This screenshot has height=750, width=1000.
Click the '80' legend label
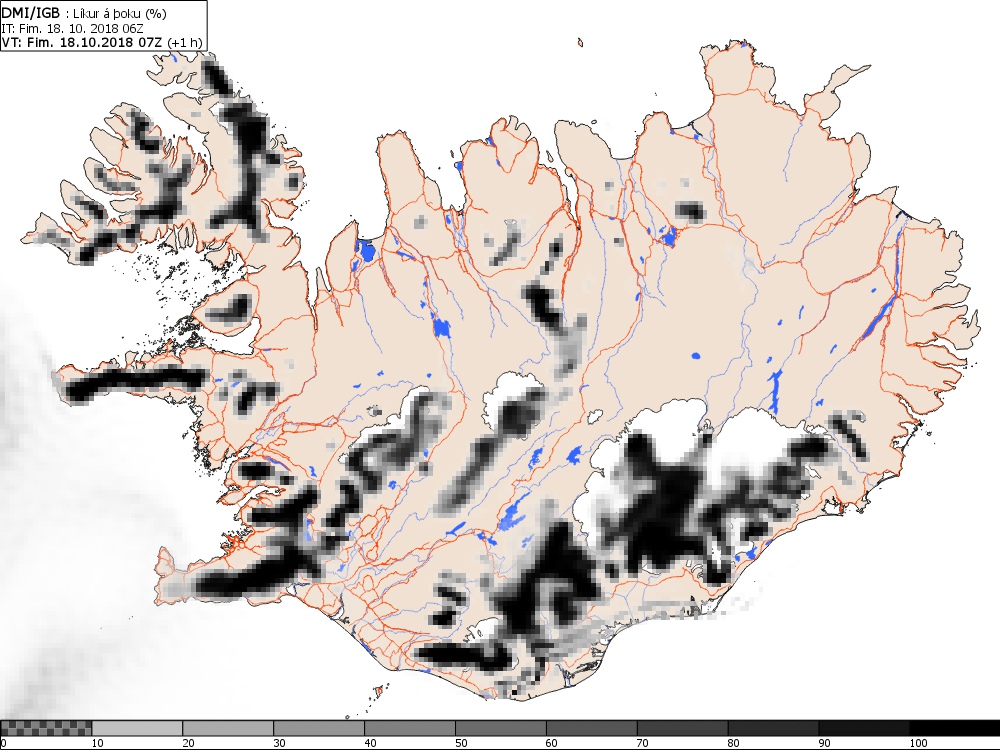734,743
